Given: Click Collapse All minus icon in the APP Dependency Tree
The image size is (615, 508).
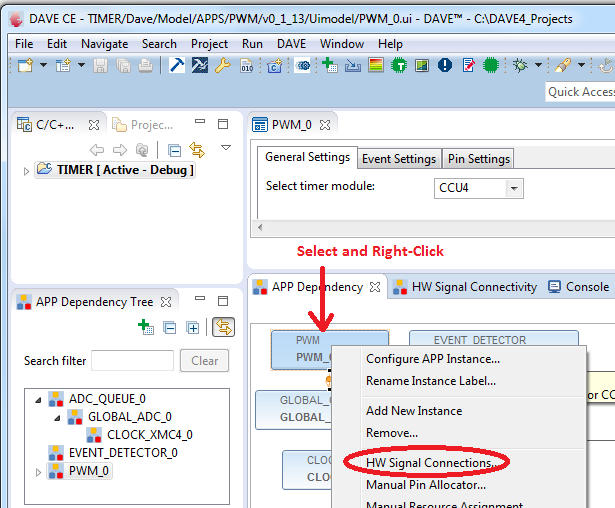Looking at the screenshot, I should pyautogui.click(x=169, y=328).
